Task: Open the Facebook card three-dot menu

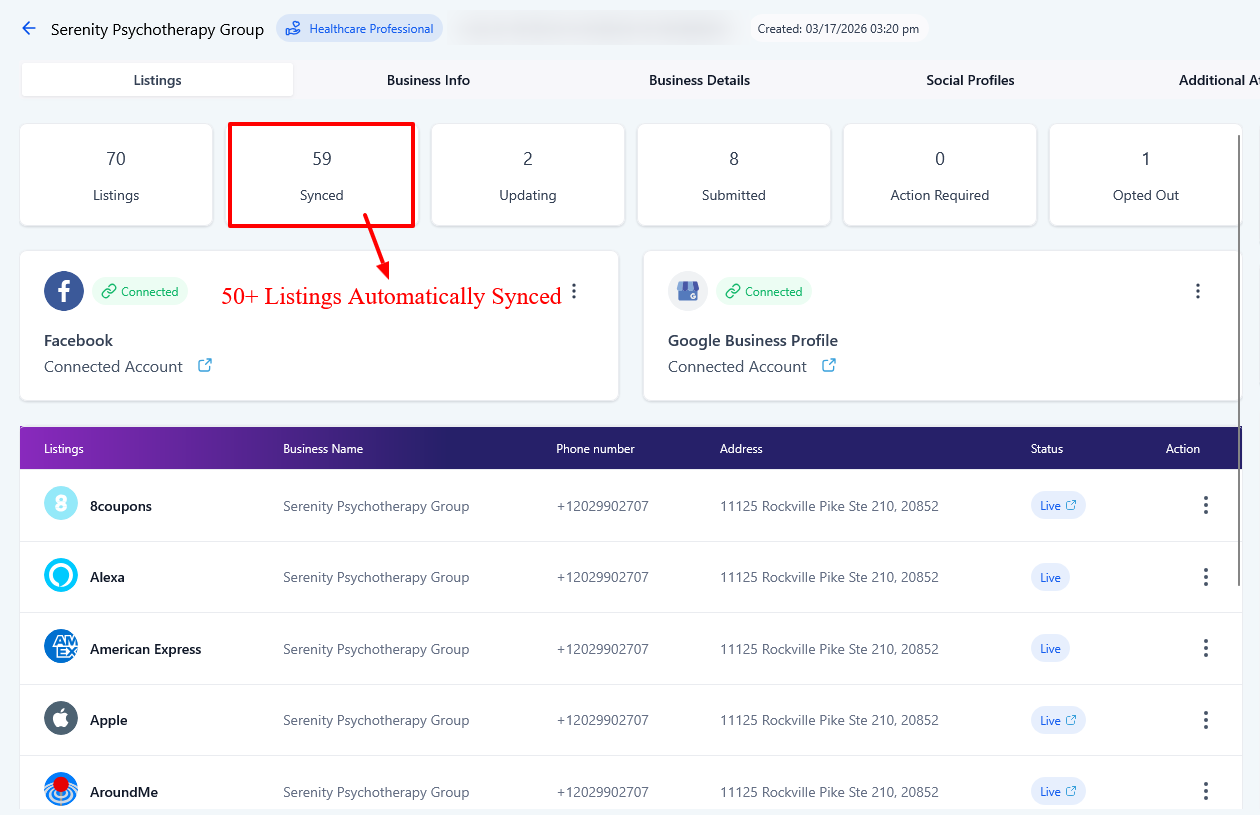Action: (x=574, y=291)
